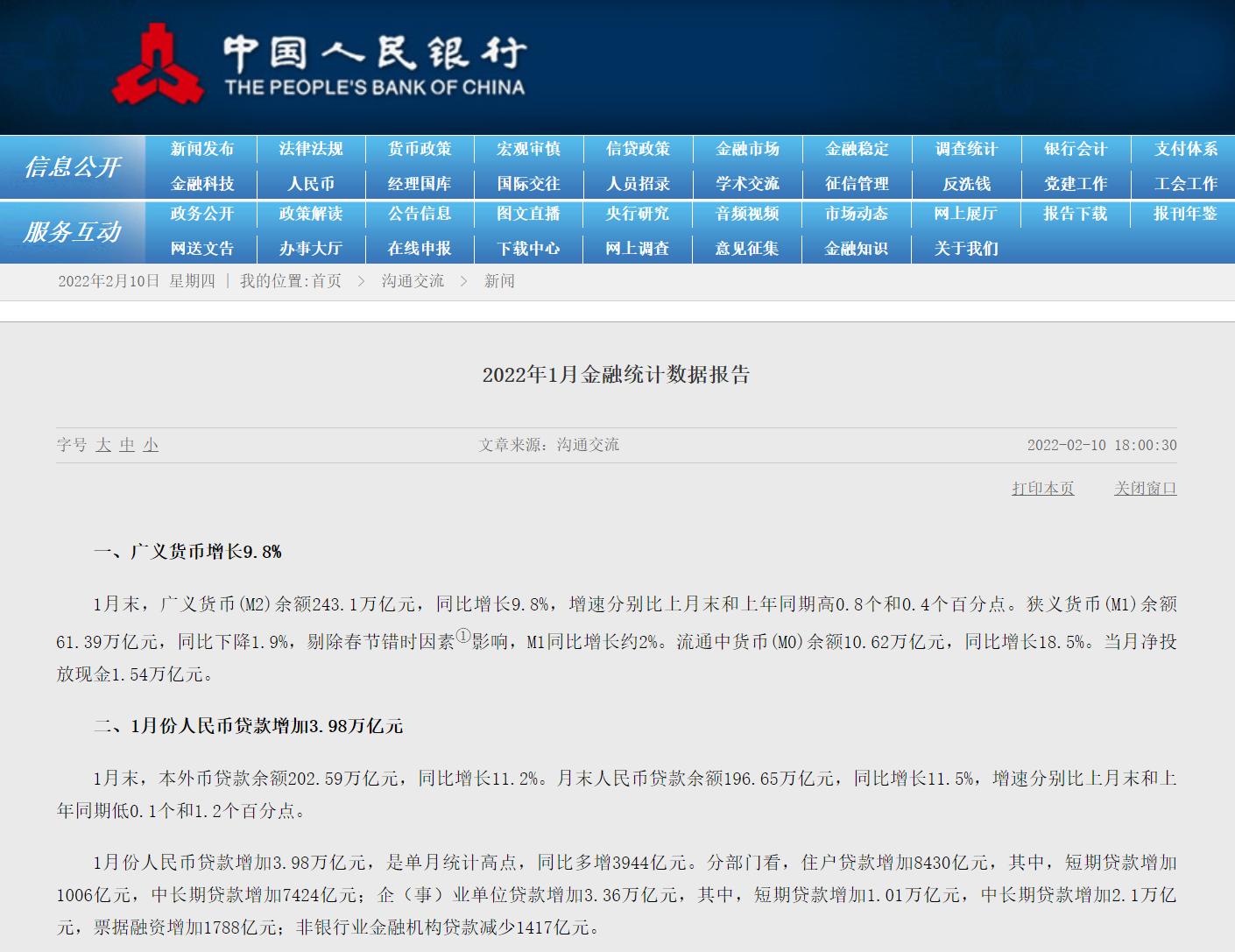Open the 金融稳定 menu entry
1235x952 pixels.
click(857, 149)
